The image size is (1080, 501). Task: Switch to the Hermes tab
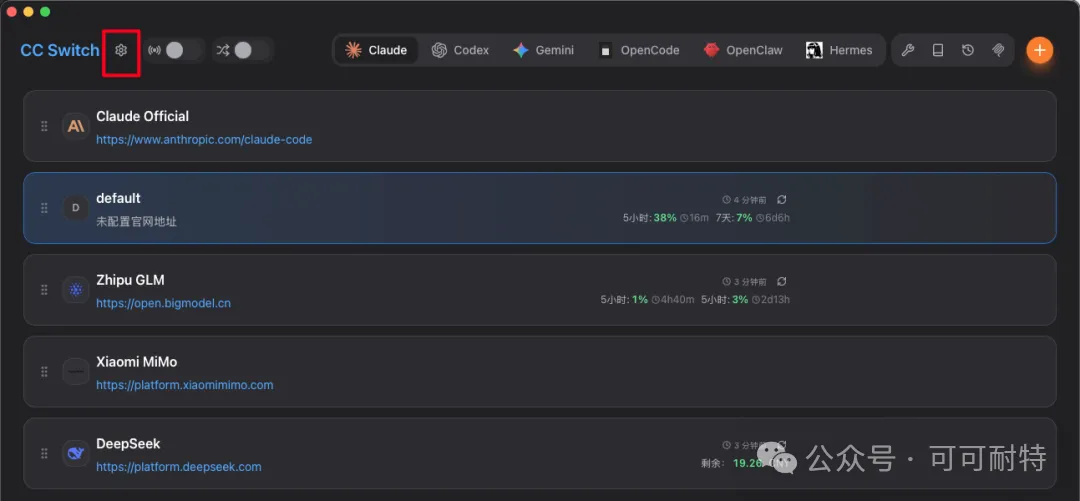click(839, 50)
